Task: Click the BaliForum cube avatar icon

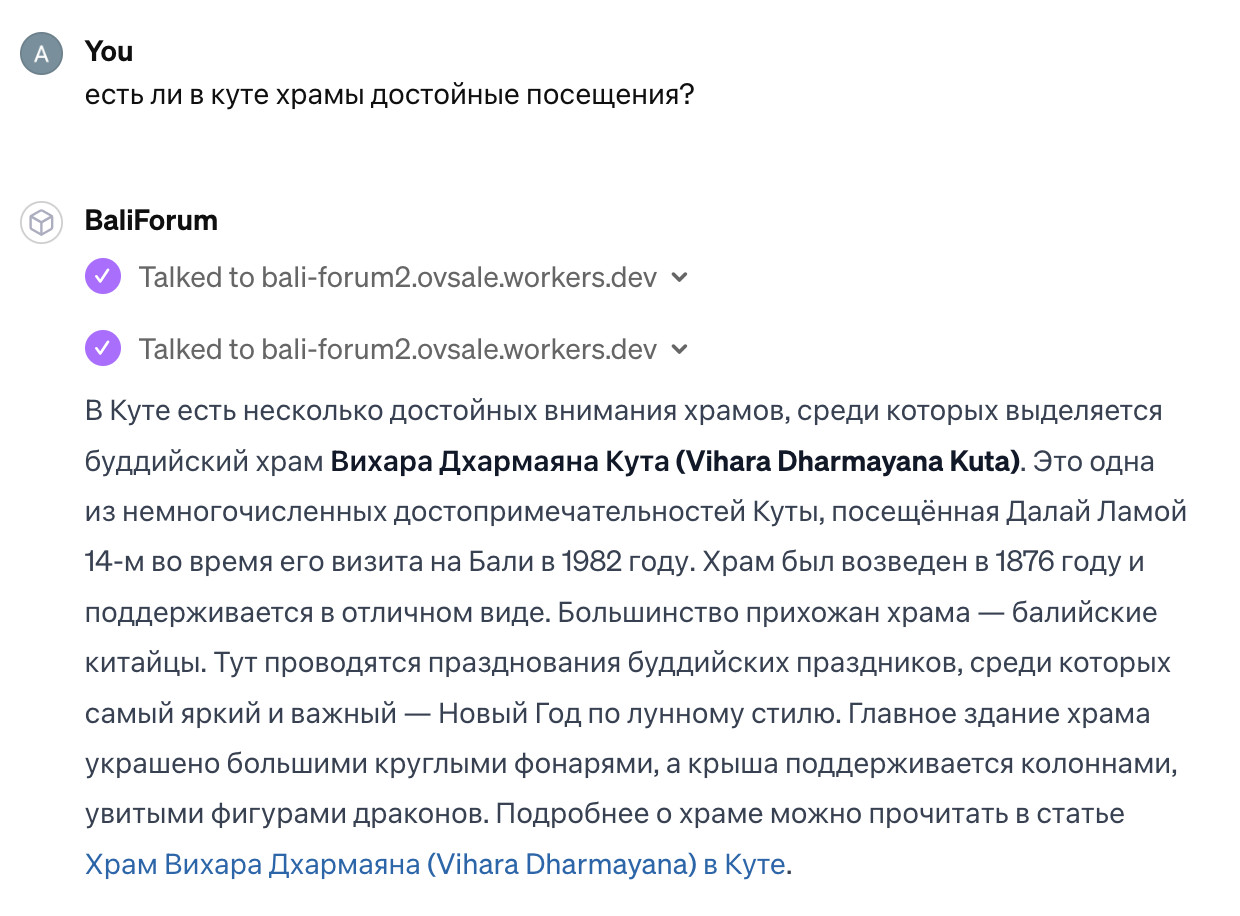Action: coord(41,222)
